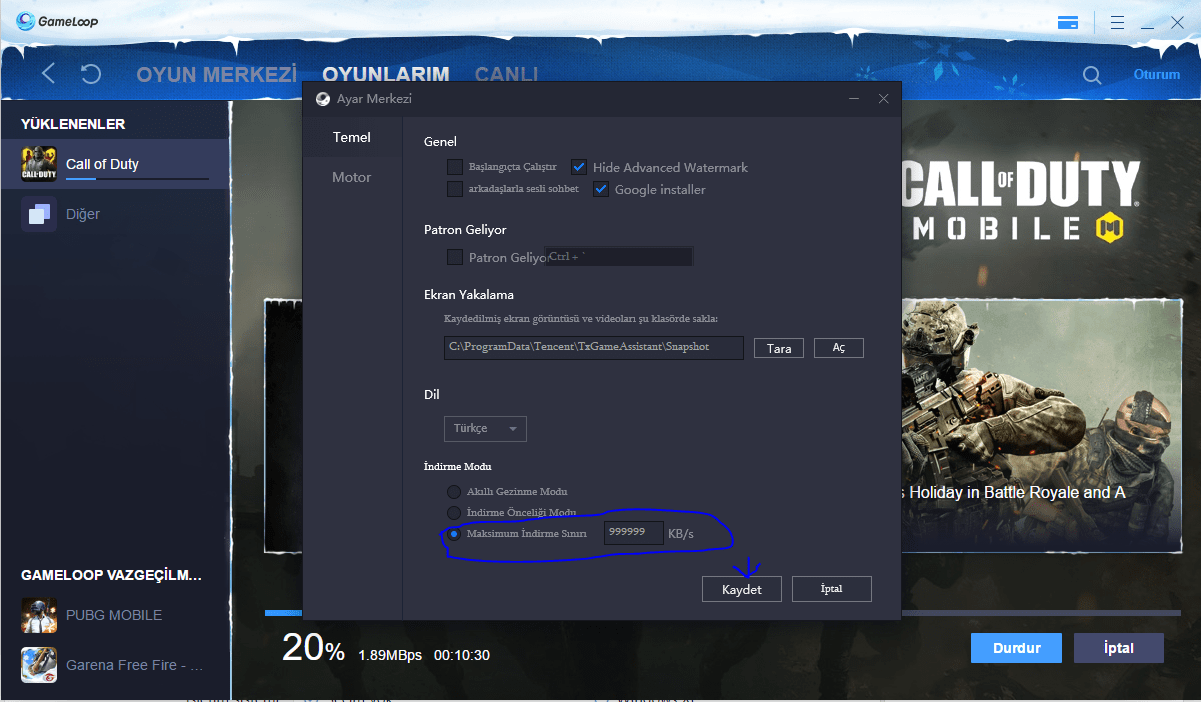Click the Oturum login link
This screenshot has width=1201, height=702.
[x=1157, y=75]
